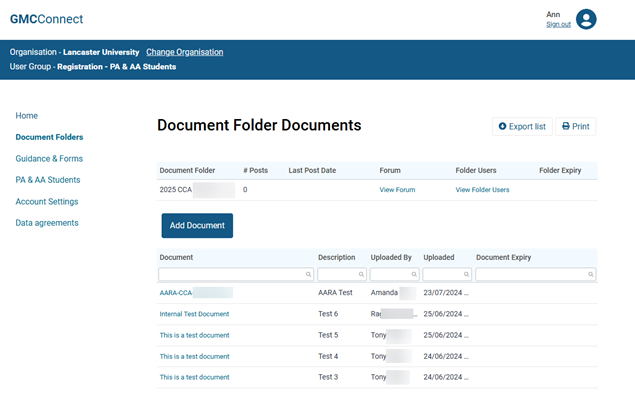
Task: Open the AARA-CCA document link
Action: 196,293
